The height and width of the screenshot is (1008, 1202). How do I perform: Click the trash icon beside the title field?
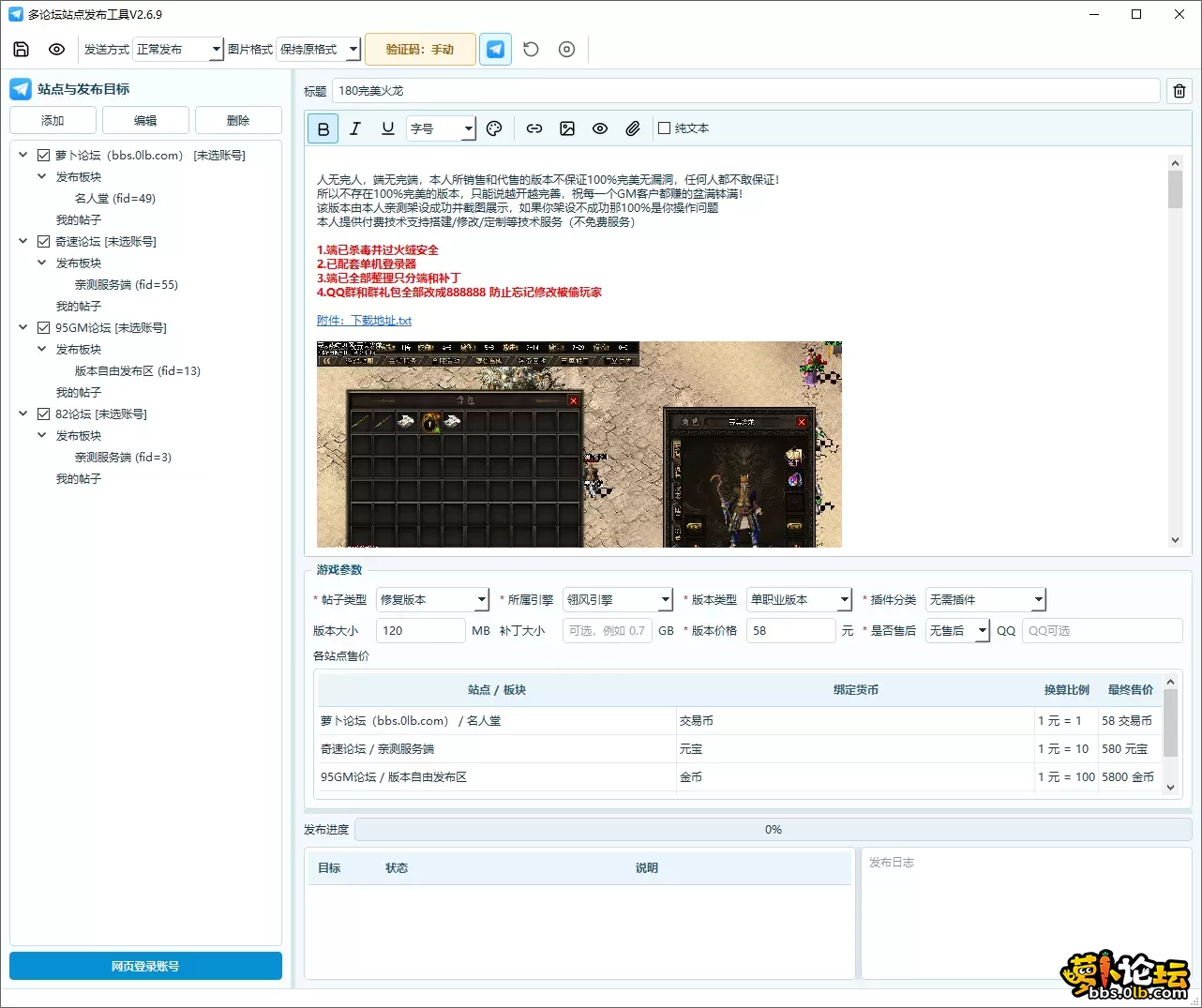pos(1179,91)
